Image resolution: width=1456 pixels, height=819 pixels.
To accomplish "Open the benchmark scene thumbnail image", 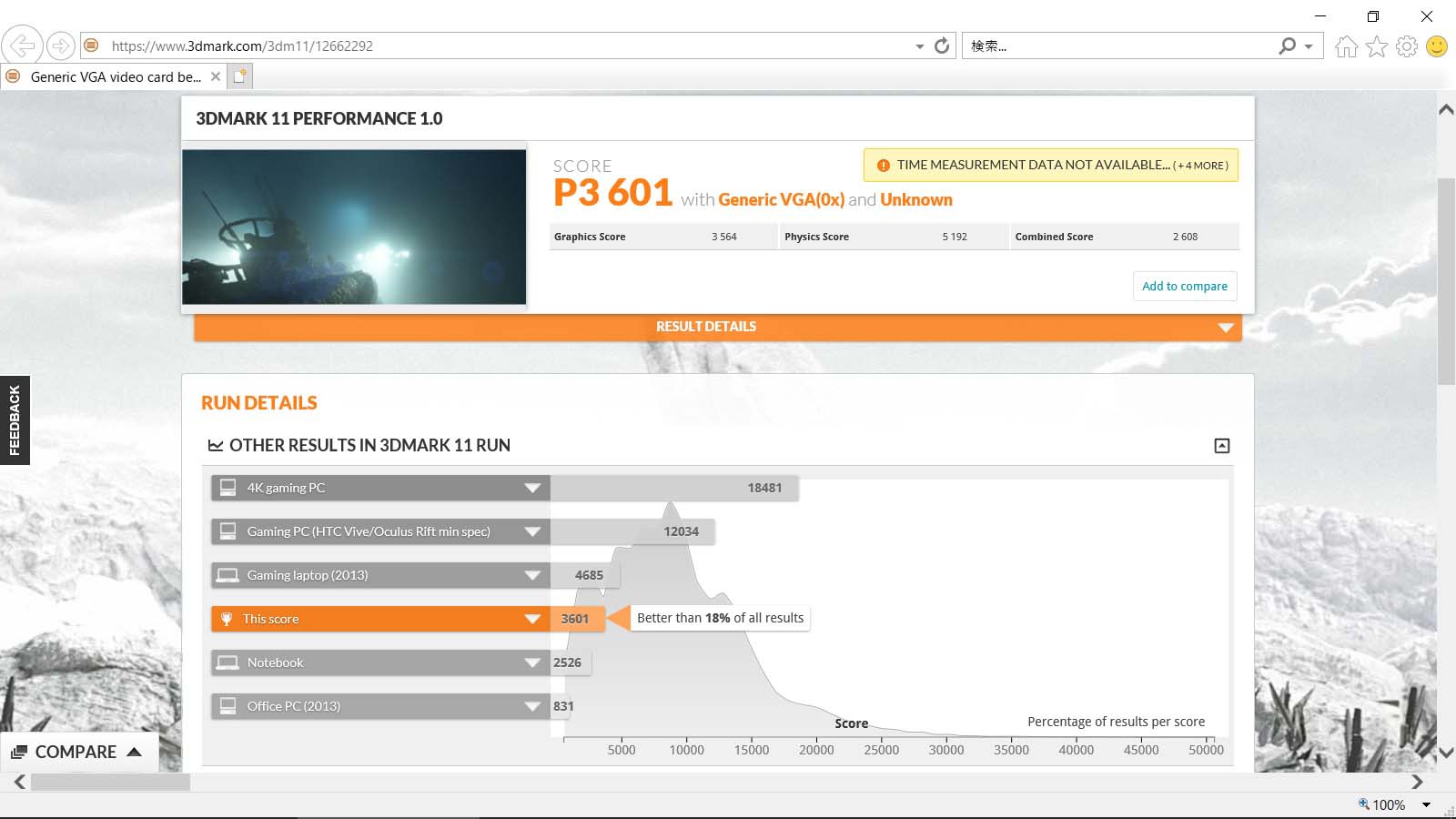I will [x=354, y=227].
